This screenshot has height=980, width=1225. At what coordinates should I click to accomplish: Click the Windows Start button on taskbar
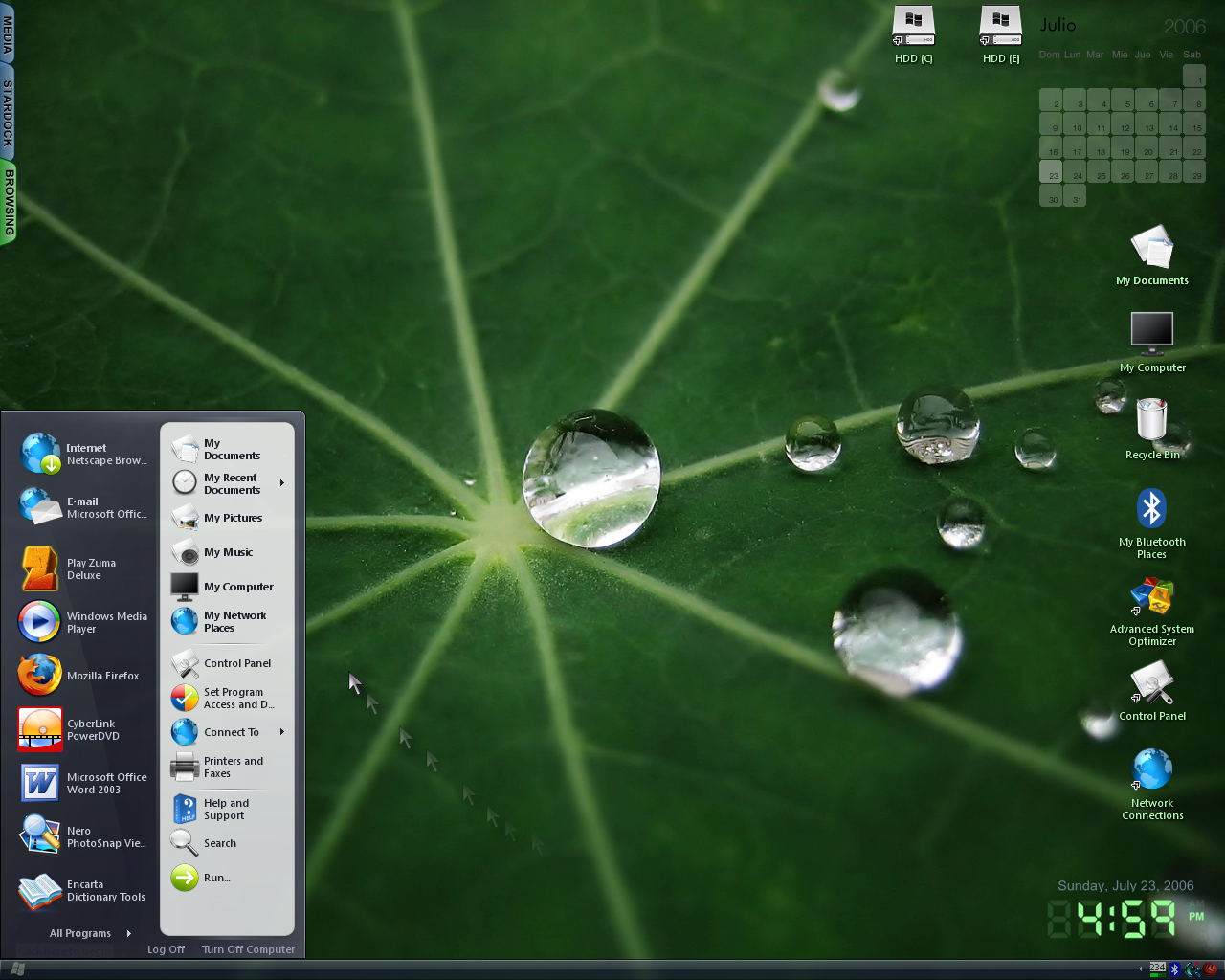(x=17, y=969)
